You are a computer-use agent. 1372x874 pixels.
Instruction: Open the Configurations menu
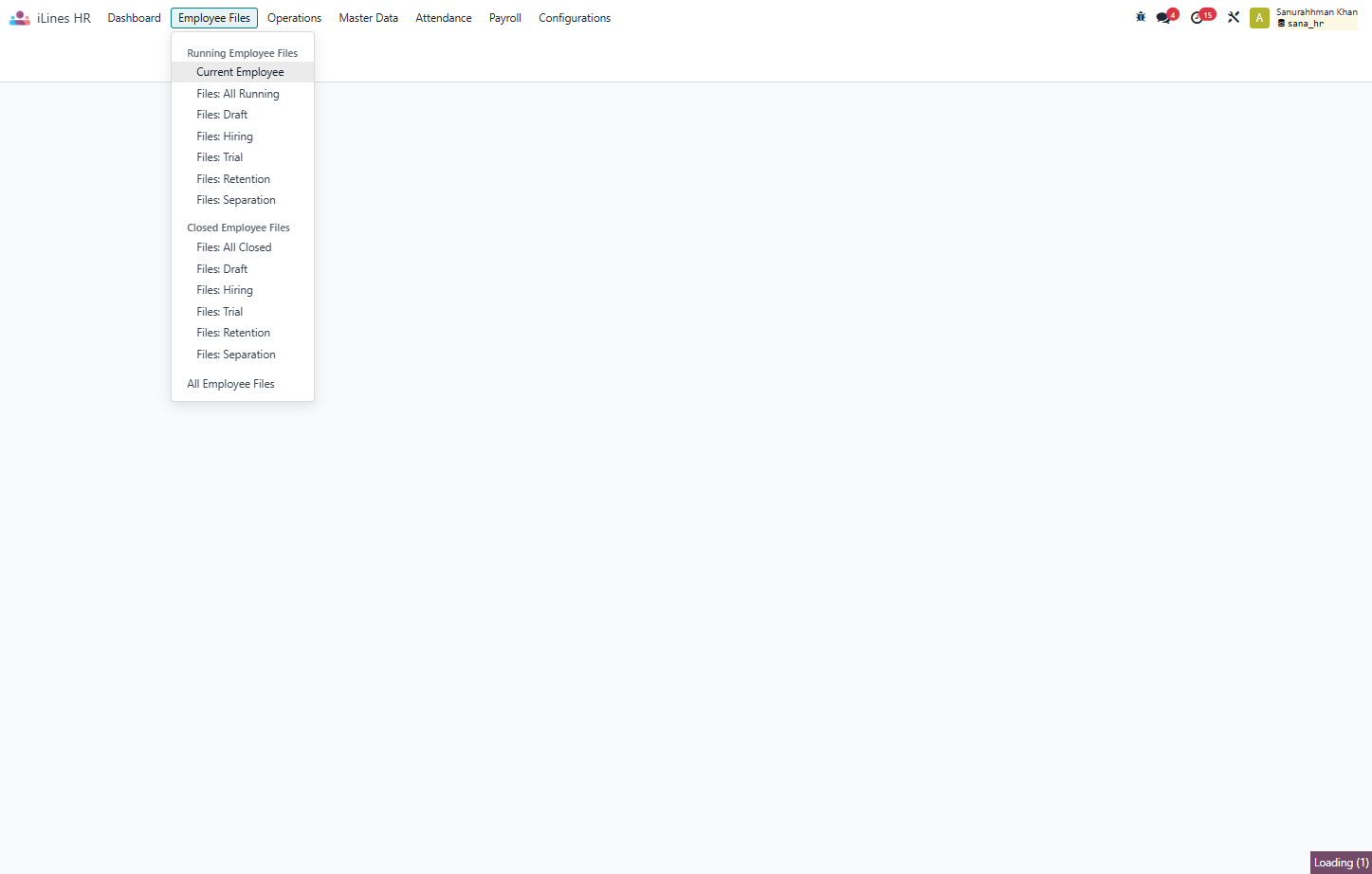575,18
